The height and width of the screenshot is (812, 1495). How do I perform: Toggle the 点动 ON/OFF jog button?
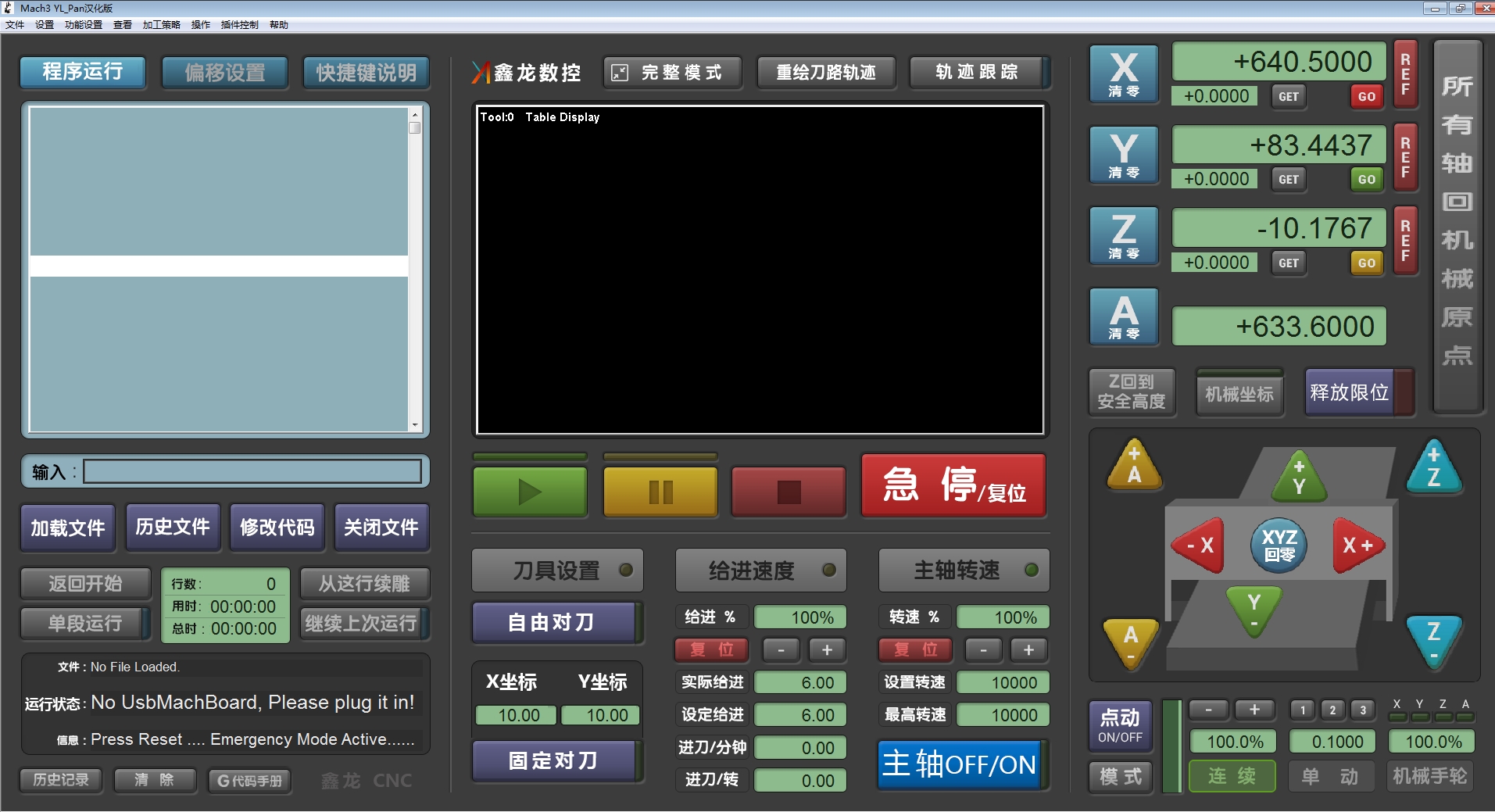(x=1120, y=725)
